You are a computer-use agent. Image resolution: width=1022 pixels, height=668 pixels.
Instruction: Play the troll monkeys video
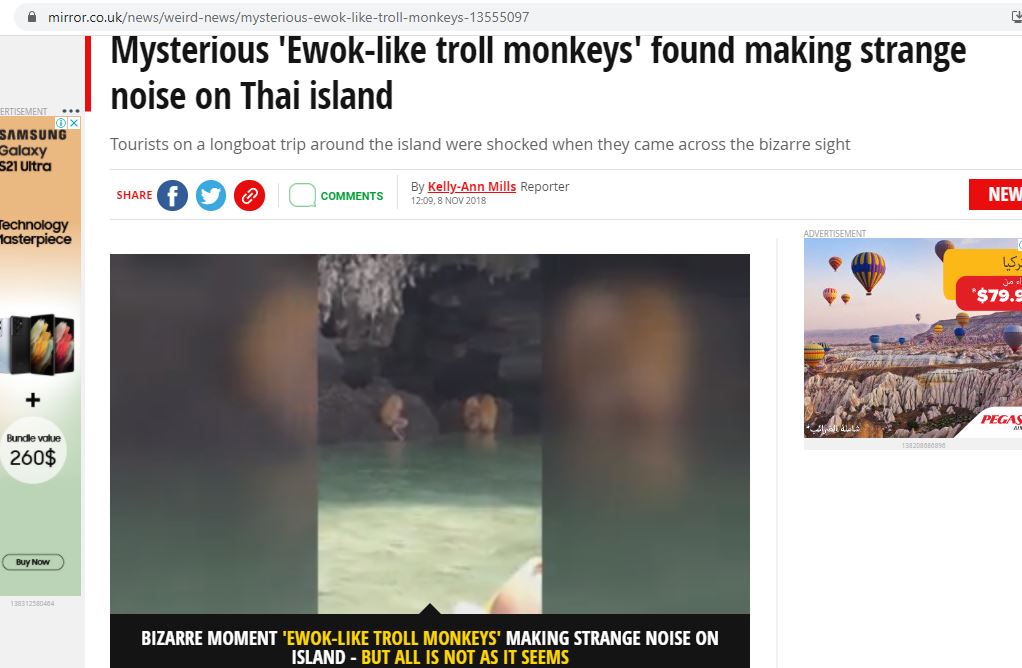pyautogui.click(x=430, y=433)
